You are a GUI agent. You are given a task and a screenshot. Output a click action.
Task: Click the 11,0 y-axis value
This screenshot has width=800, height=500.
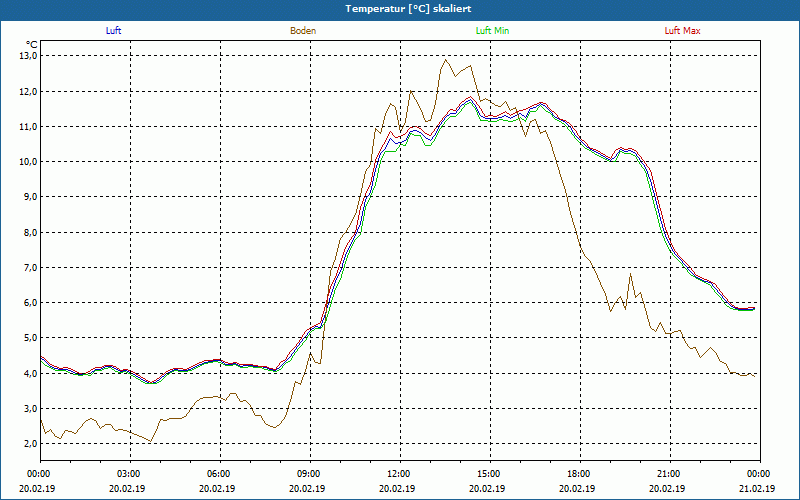coord(28,127)
